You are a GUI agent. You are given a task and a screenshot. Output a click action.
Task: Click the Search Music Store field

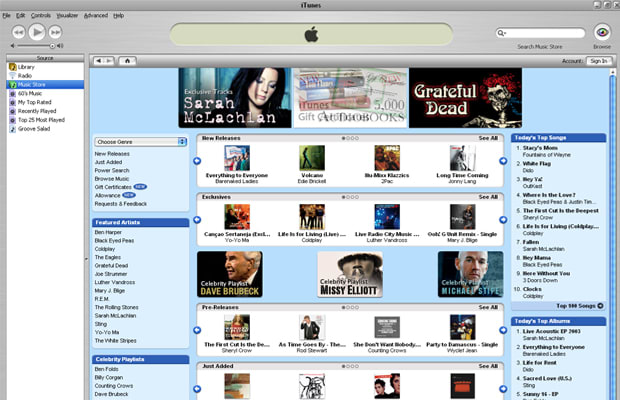(540, 33)
